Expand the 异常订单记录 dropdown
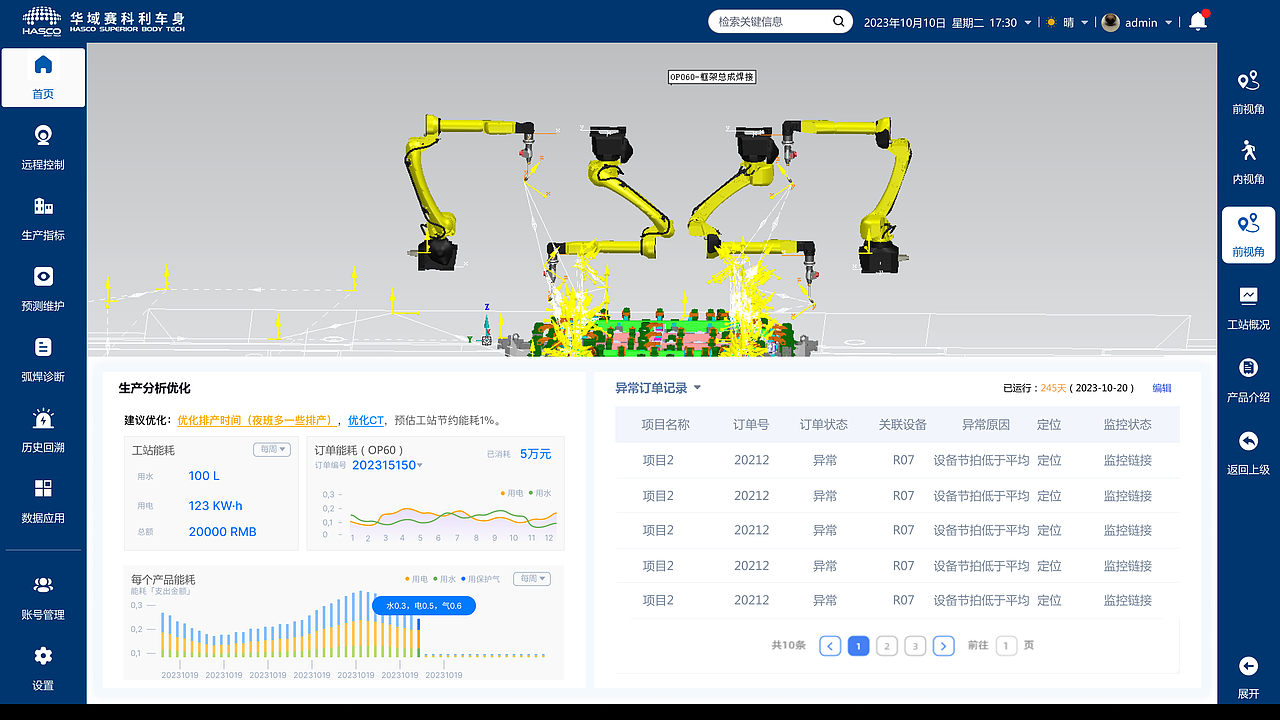The height and width of the screenshot is (720, 1280). [697, 388]
